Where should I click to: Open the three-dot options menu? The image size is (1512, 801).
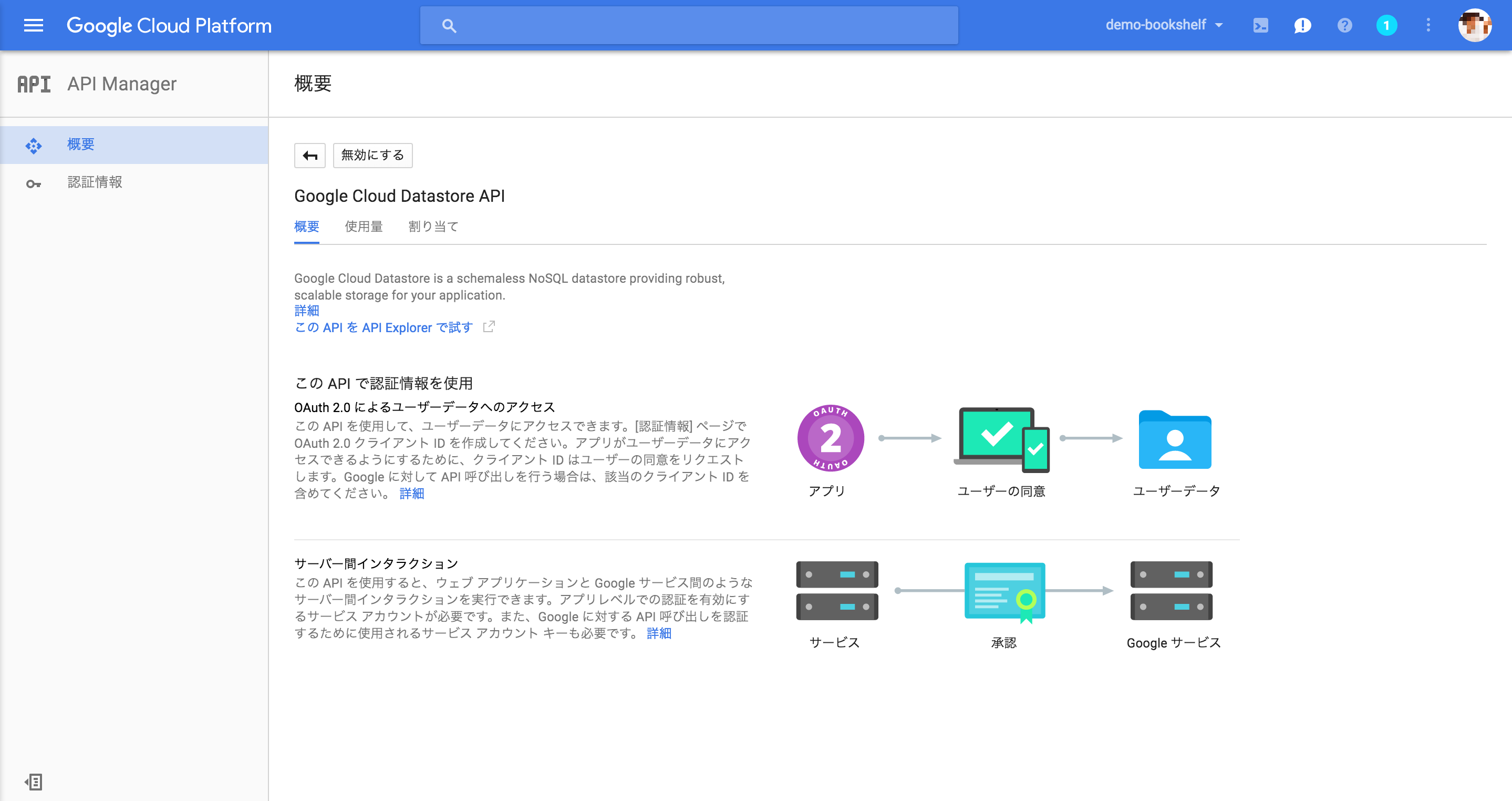click(x=1428, y=25)
